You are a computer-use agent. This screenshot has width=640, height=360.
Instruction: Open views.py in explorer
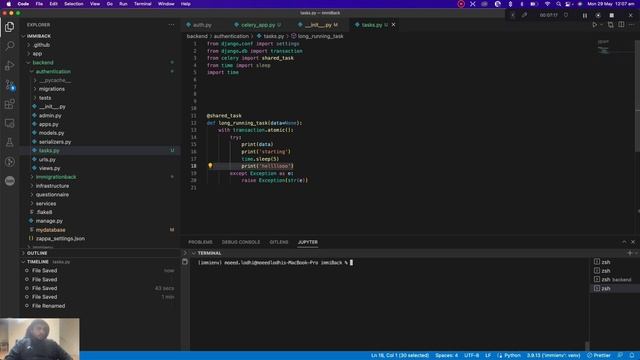point(49,168)
